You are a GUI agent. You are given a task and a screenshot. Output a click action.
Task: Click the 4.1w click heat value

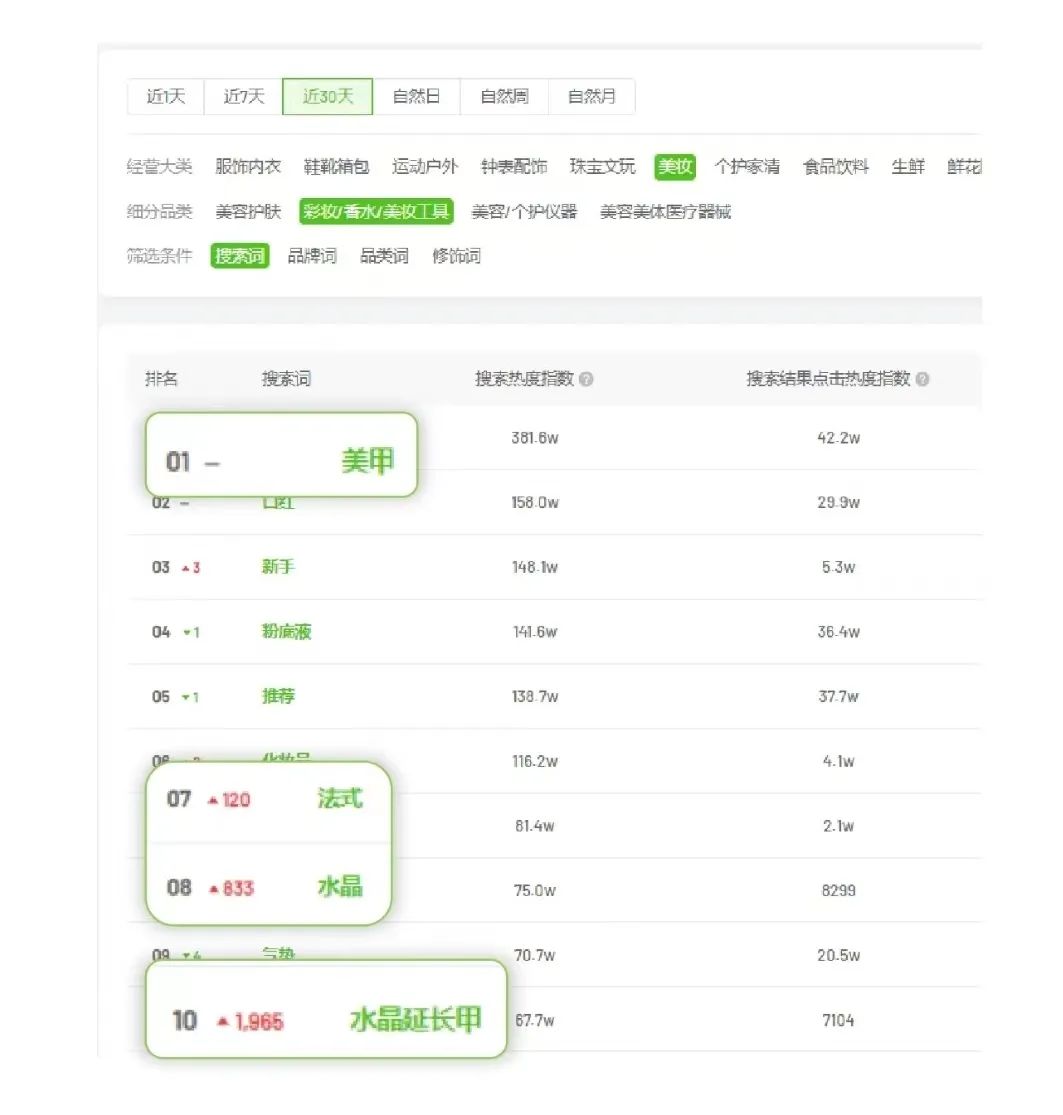(838, 762)
